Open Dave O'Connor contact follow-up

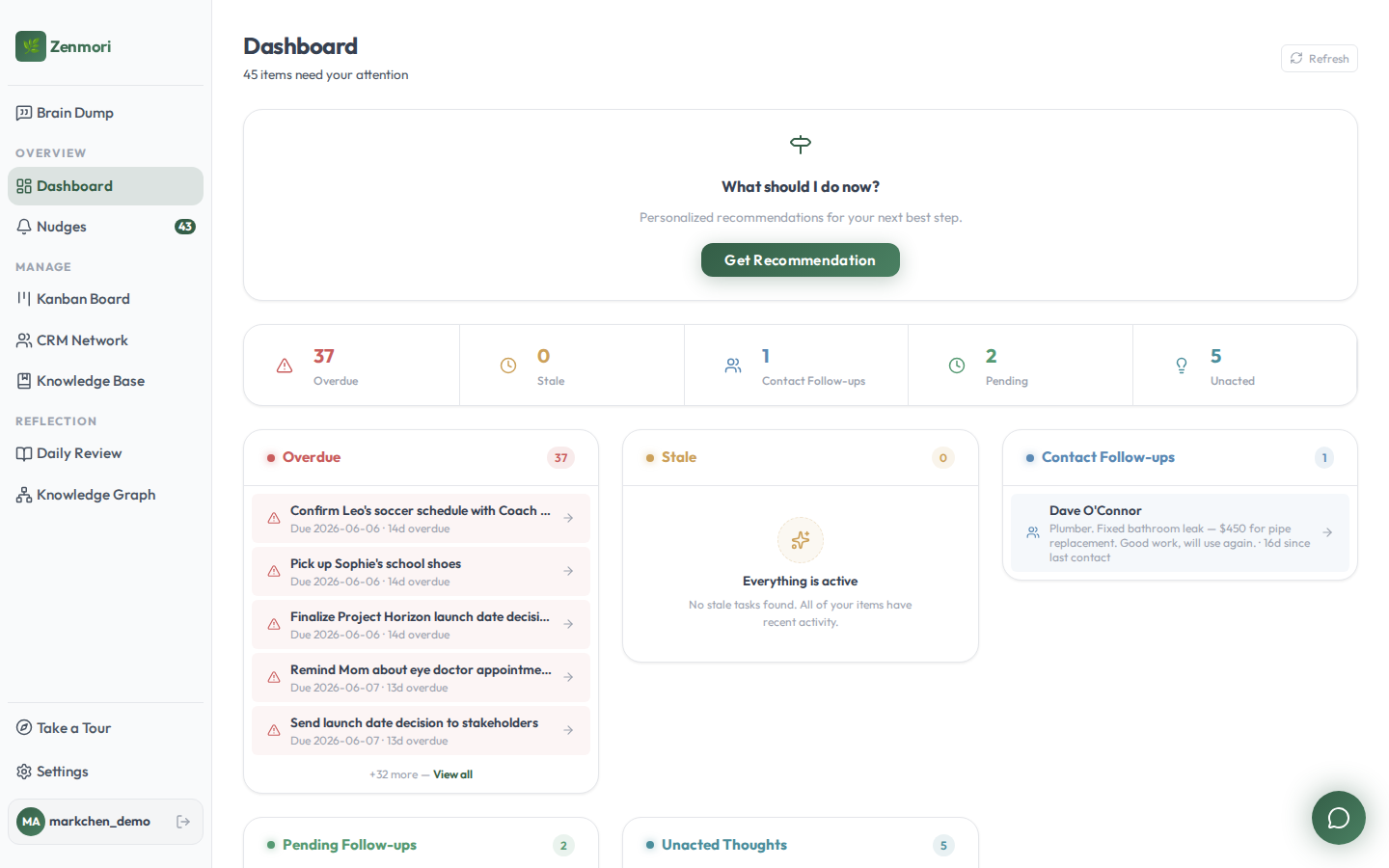(1180, 533)
